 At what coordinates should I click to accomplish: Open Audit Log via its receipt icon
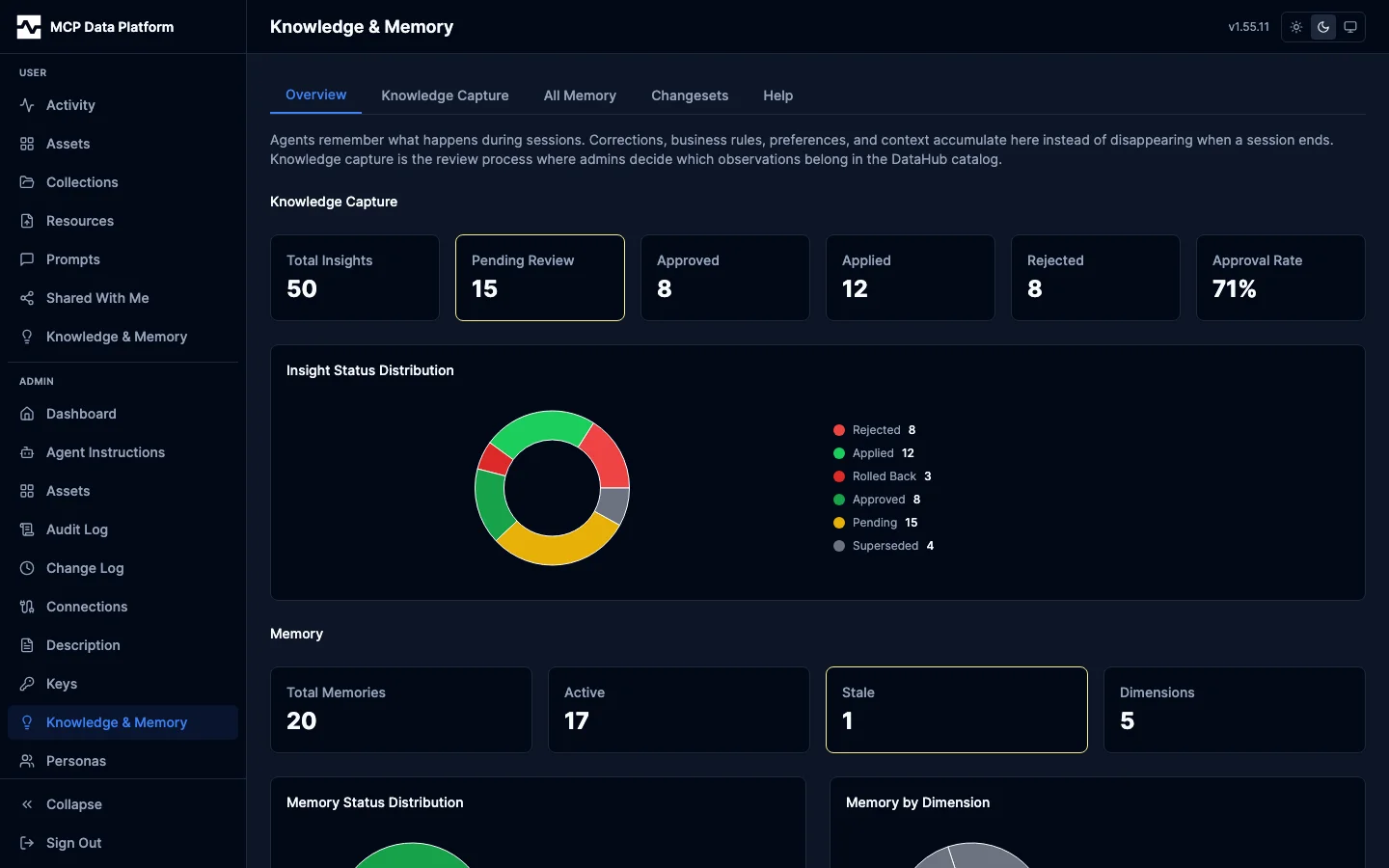27,529
